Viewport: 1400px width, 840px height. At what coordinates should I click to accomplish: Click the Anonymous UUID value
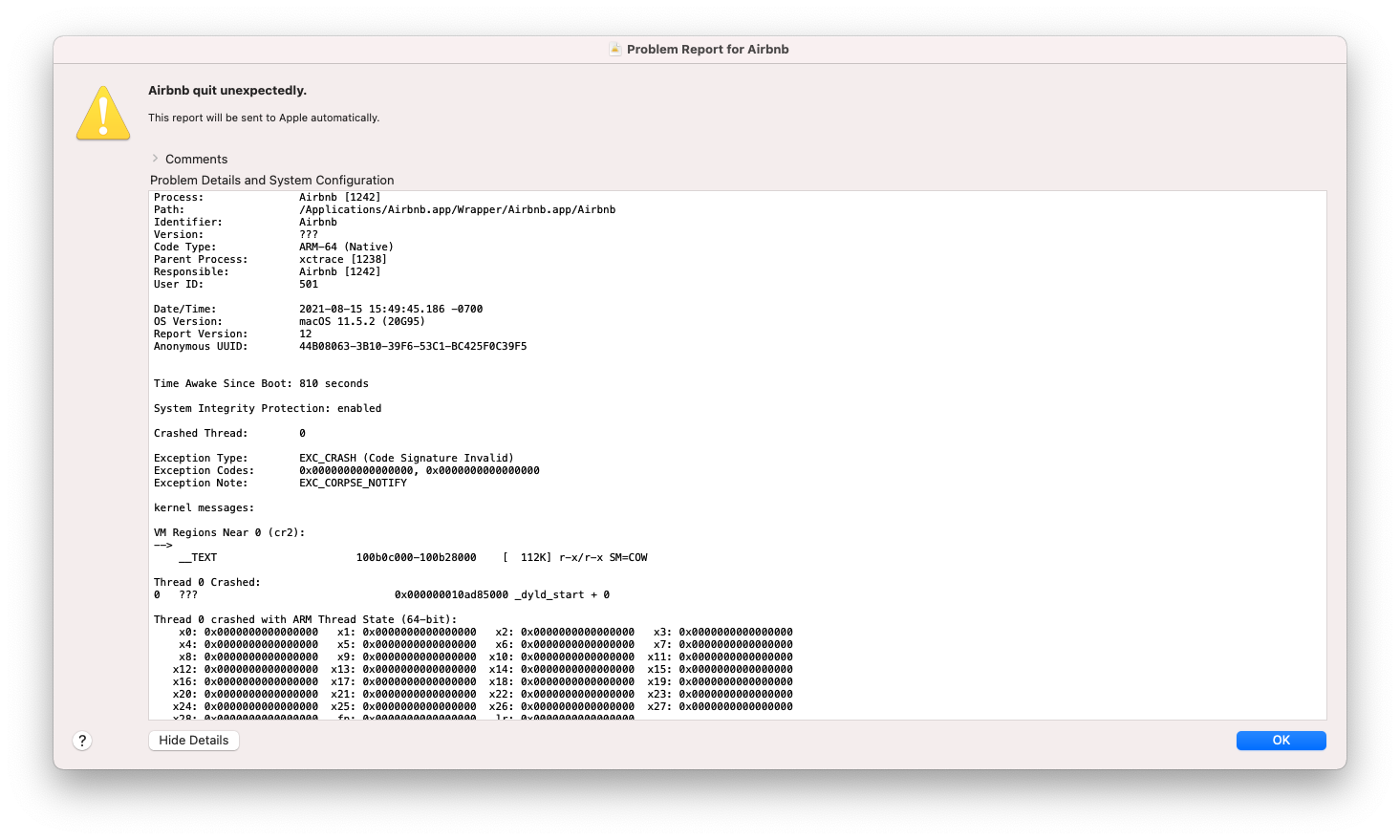[412, 347]
